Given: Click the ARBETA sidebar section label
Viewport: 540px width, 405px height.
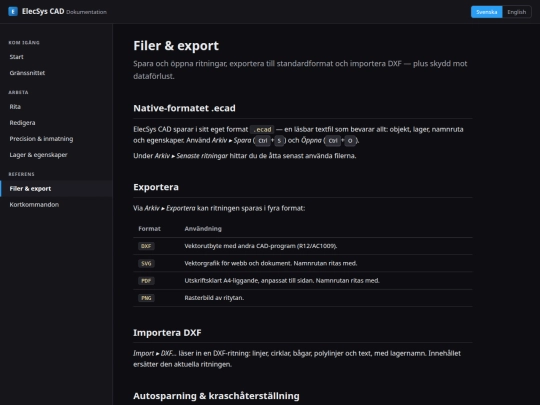Looking at the screenshot, I should click(18, 92).
